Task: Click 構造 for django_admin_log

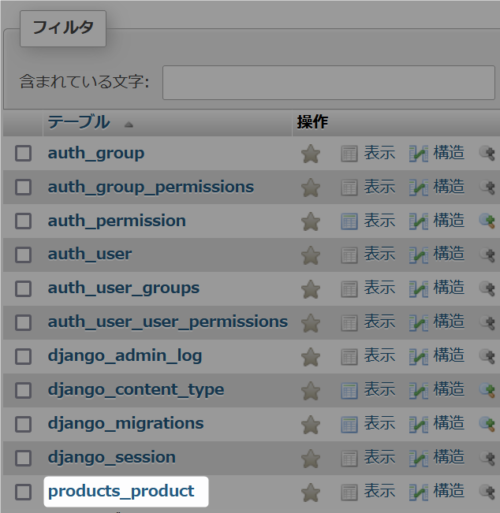Action: (x=449, y=355)
